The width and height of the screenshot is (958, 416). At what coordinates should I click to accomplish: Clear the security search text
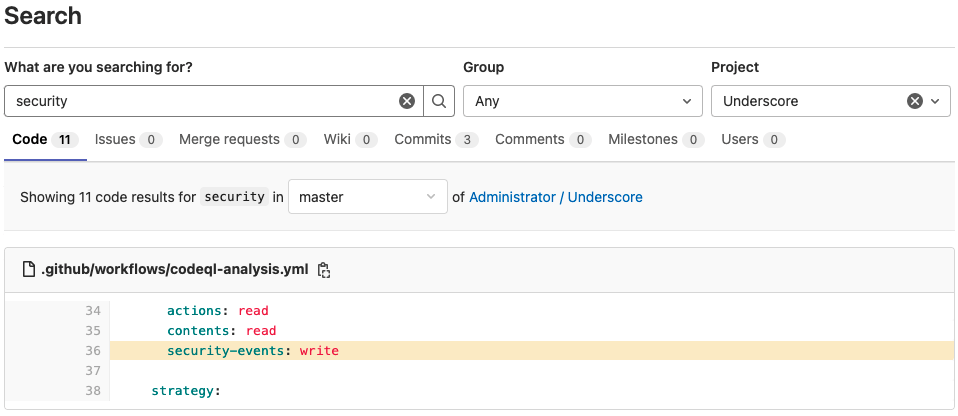(x=407, y=101)
